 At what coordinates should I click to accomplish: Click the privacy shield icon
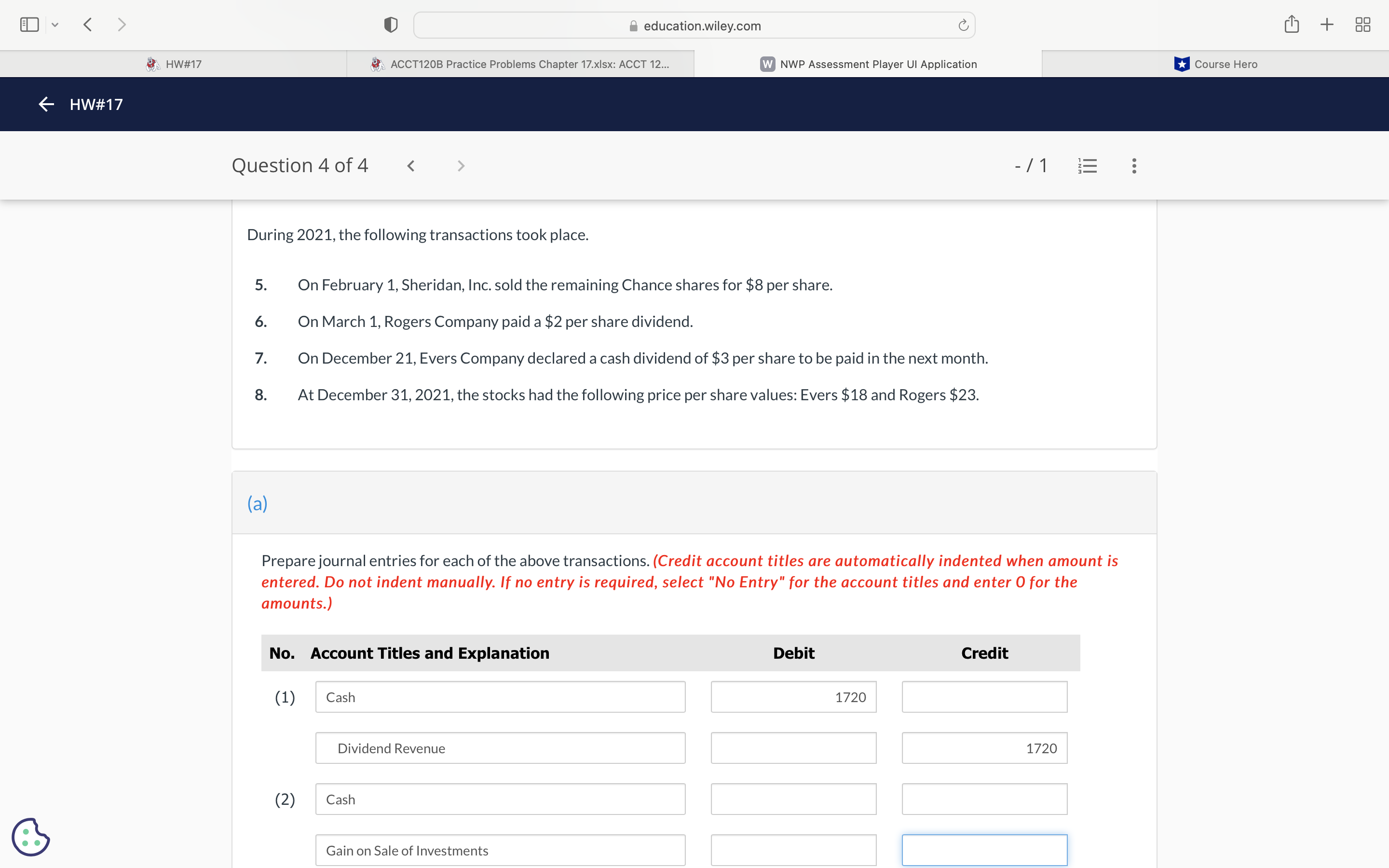(391, 25)
